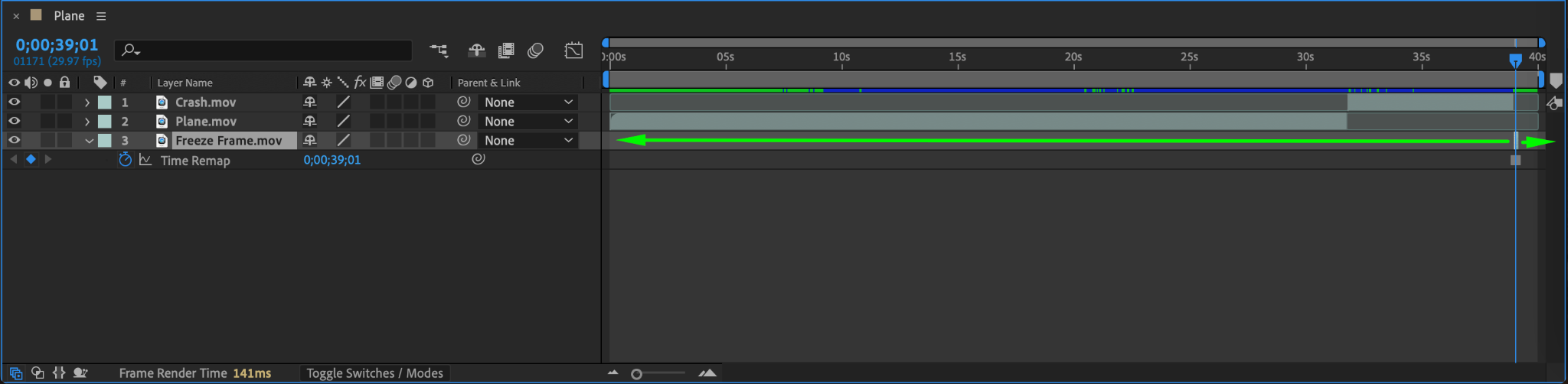
Task: Open the Plane panel menu
Action: (101, 16)
